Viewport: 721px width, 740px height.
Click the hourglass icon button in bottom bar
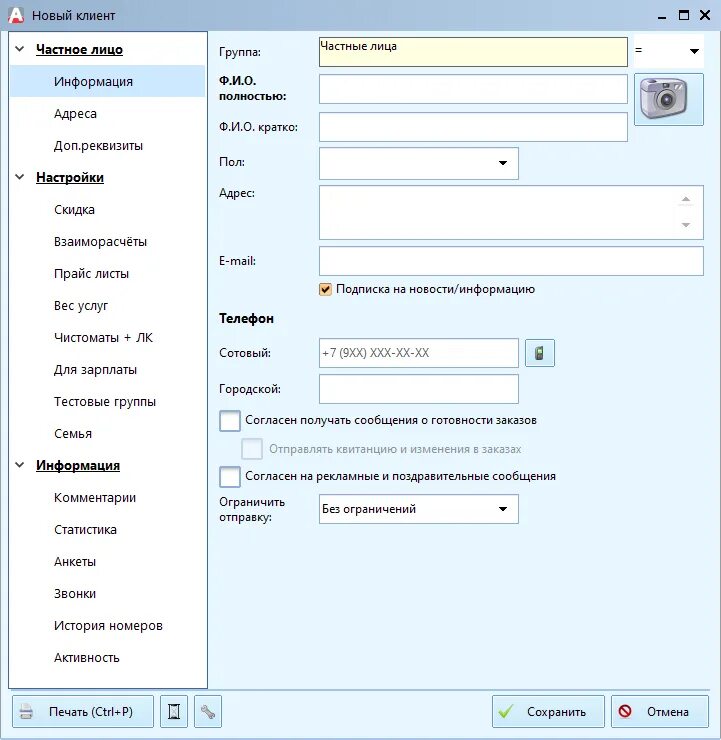pos(174,711)
